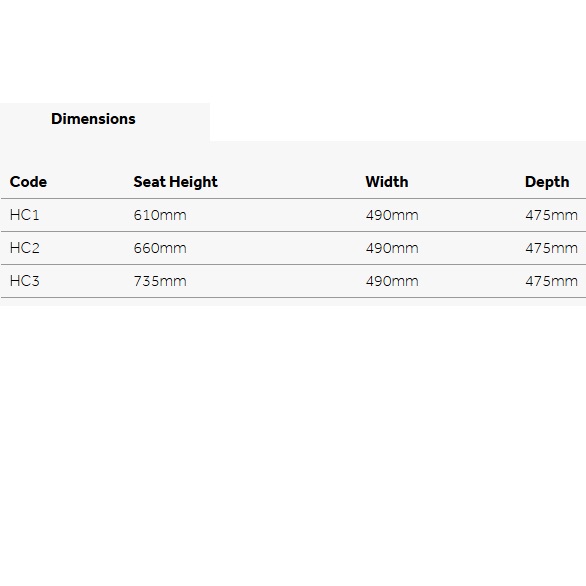Click the Code column header
Viewport: 586px width, 586px height.
28,182
